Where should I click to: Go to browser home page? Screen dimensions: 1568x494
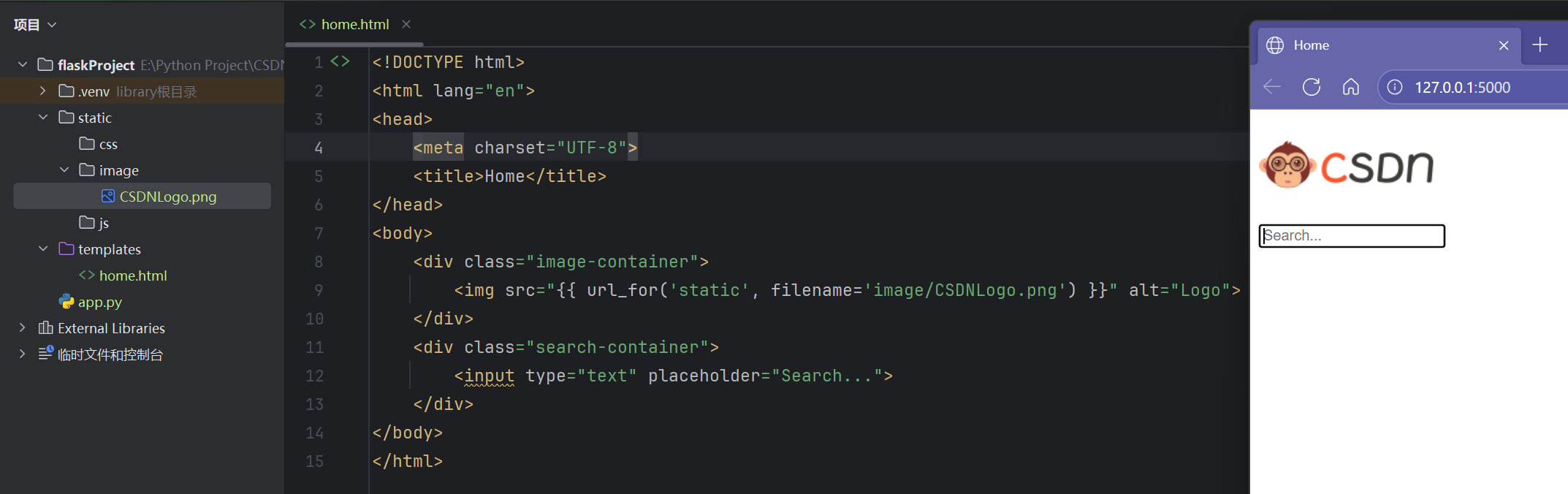point(1351,87)
